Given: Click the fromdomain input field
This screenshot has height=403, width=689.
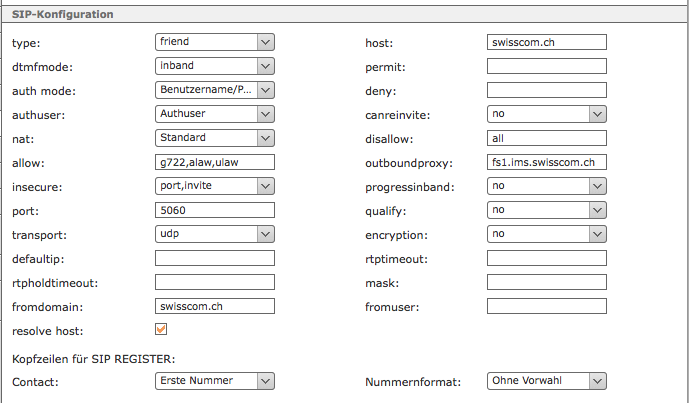Looking at the screenshot, I should [x=215, y=306].
